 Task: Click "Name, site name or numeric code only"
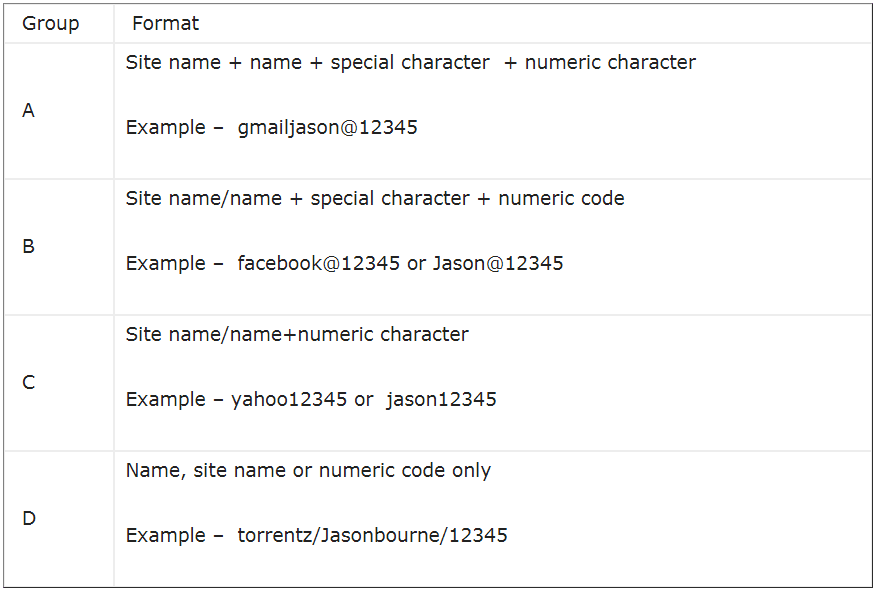pyautogui.click(x=308, y=470)
